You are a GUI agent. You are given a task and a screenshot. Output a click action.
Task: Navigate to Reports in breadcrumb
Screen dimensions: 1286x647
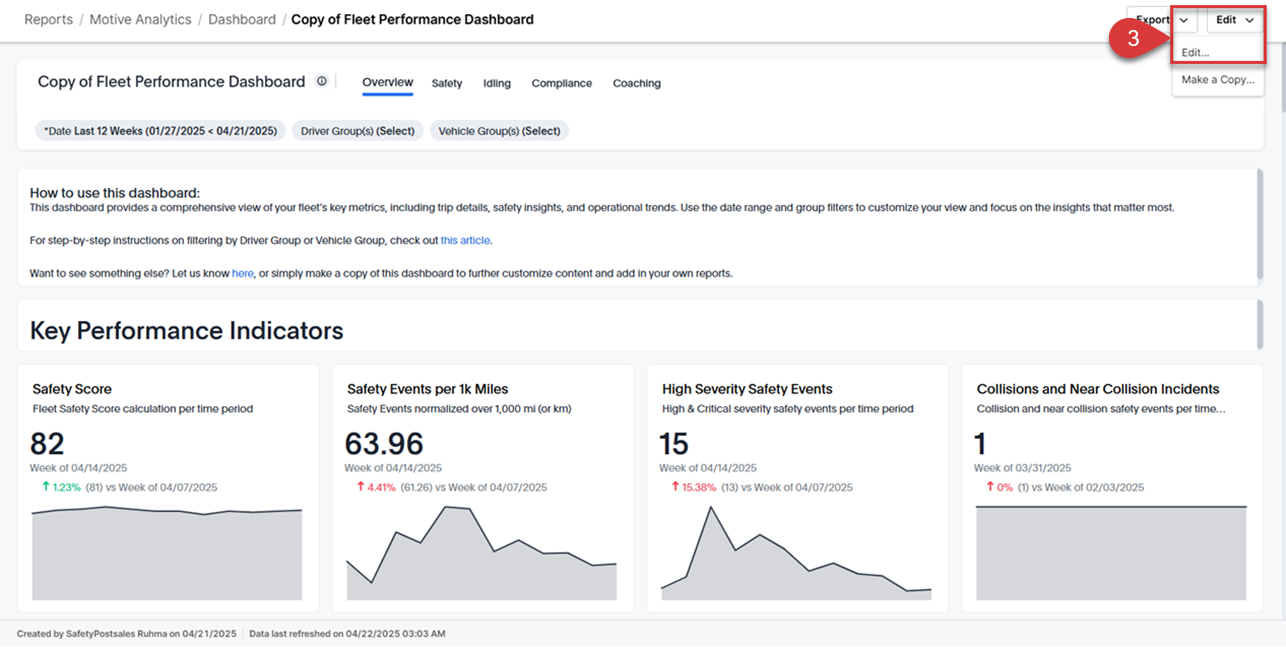tap(48, 20)
